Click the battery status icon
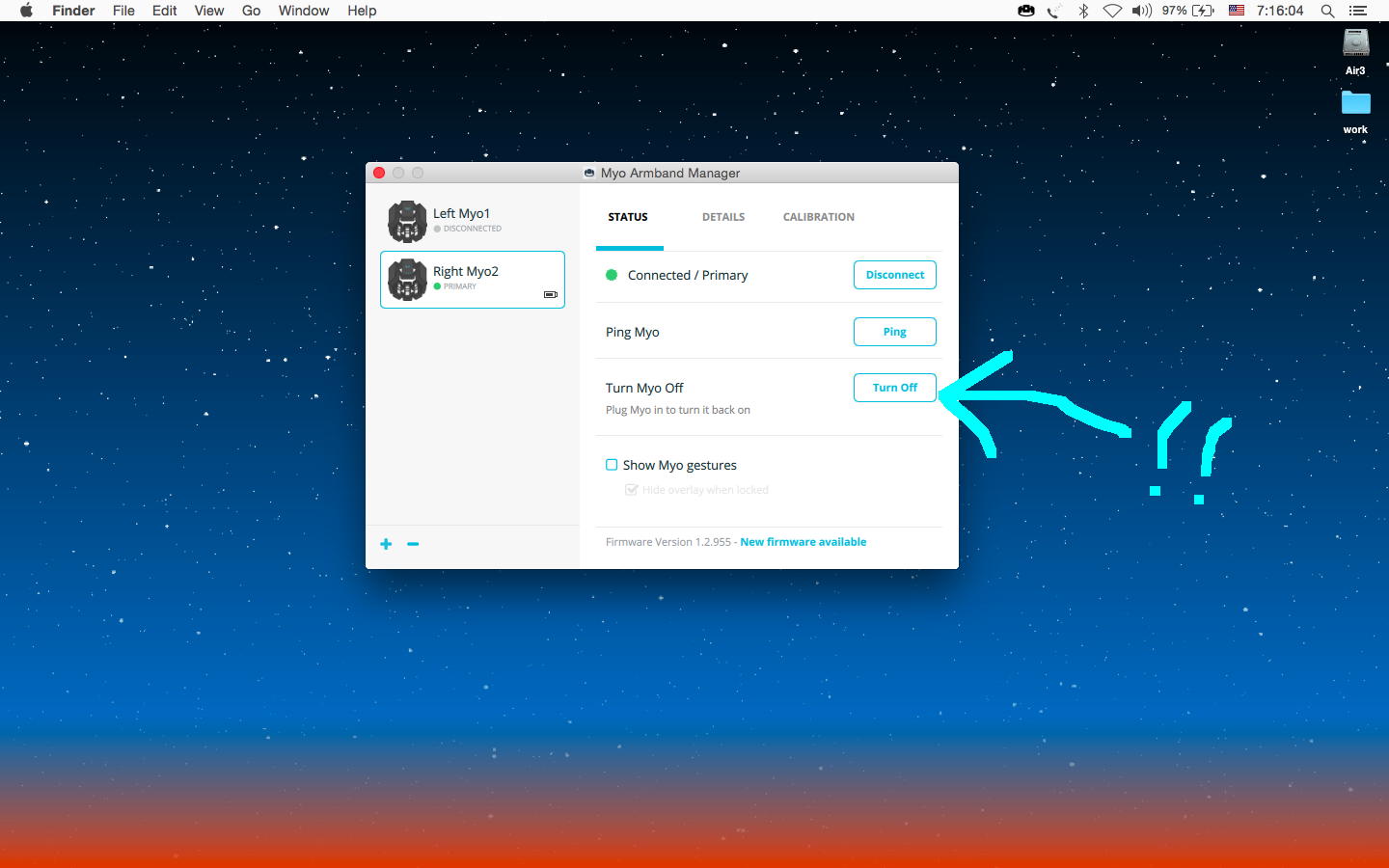Viewport: 1389px width, 868px height. coord(1204,11)
